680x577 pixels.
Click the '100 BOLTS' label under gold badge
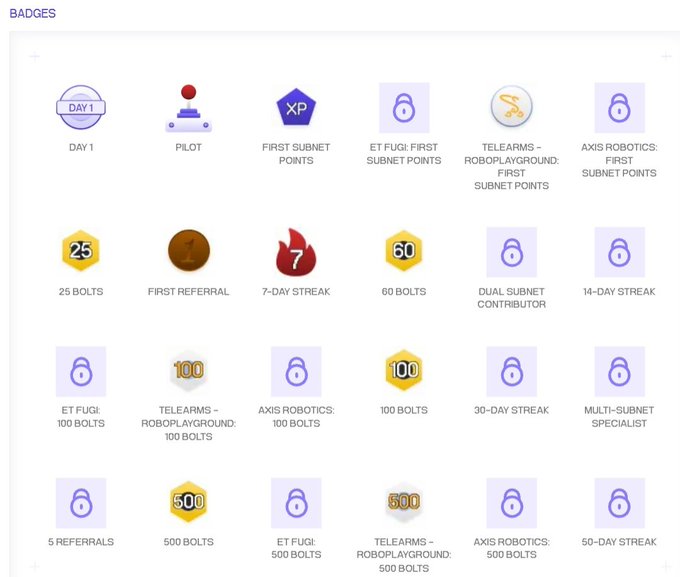(404, 410)
